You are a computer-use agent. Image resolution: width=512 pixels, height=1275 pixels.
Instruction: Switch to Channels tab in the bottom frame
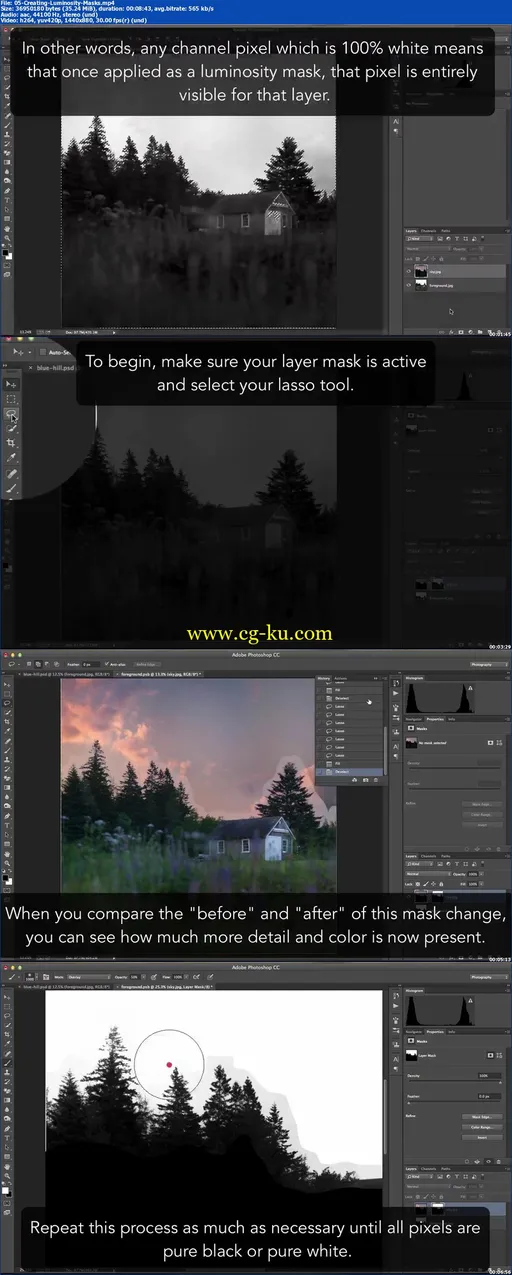(x=428, y=1169)
